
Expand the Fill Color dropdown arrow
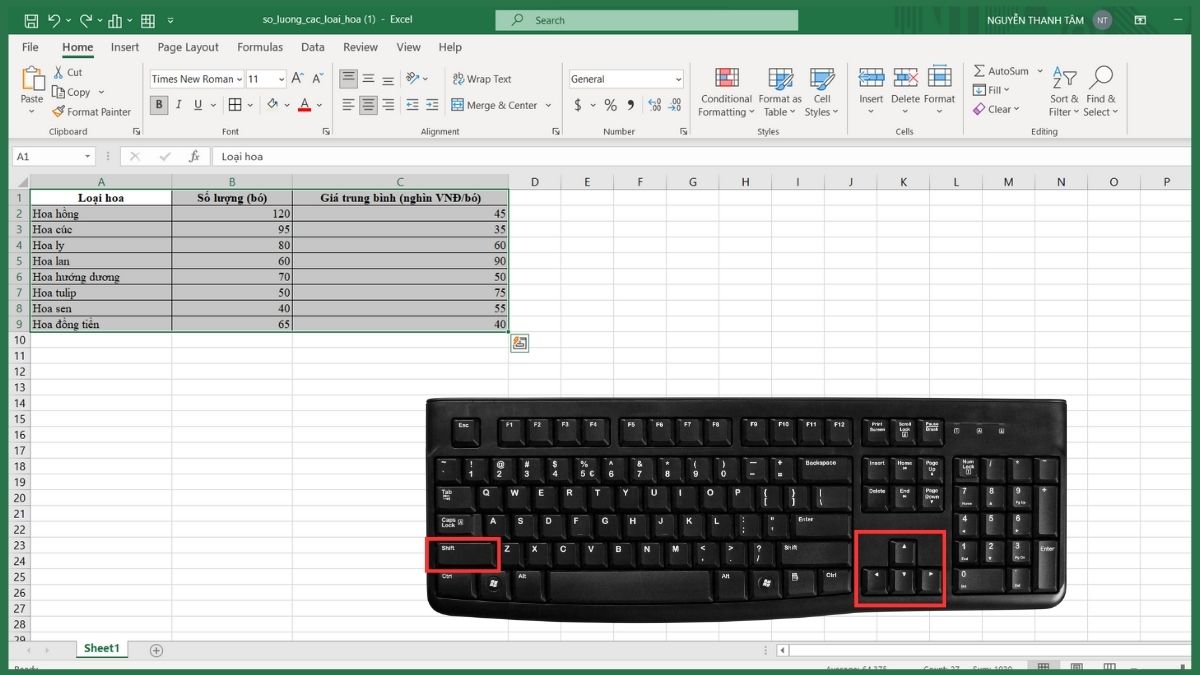[286, 104]
